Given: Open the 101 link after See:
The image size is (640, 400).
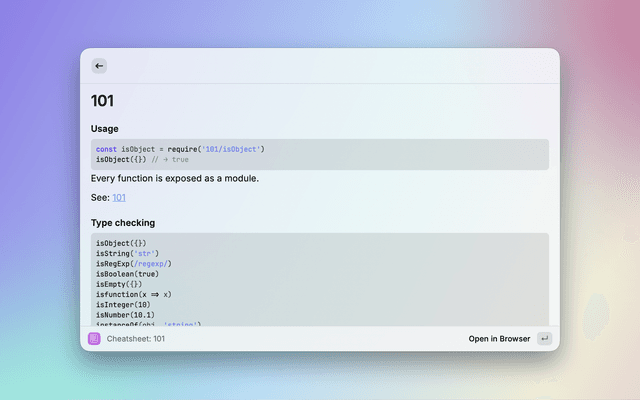Looking at the screenshot, I should click(x=119, y=198).
